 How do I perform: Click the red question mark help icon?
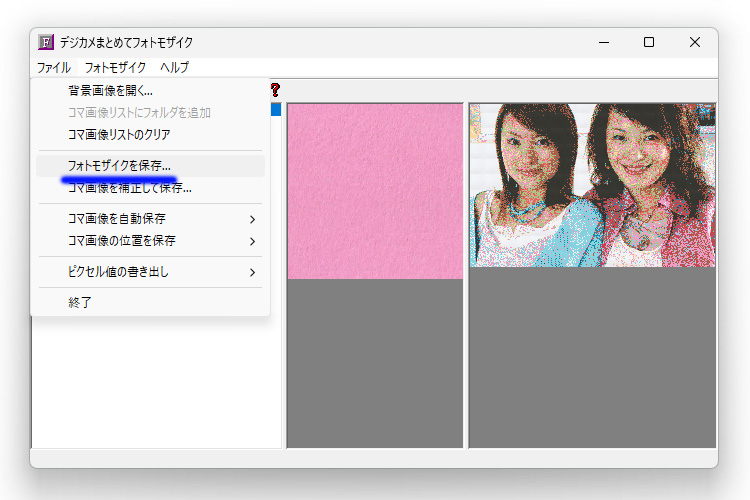275,90
